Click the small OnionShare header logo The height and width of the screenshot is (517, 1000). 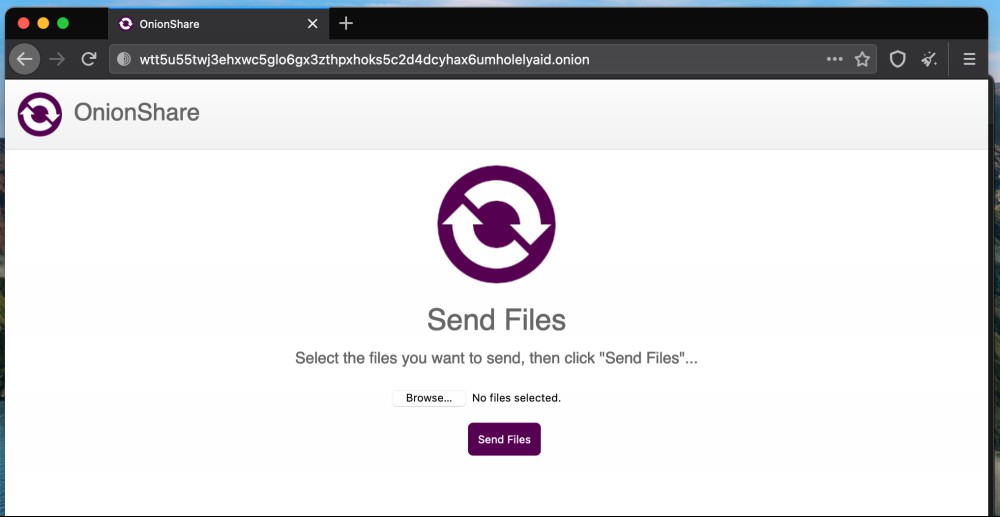click(x=40, y=114)
